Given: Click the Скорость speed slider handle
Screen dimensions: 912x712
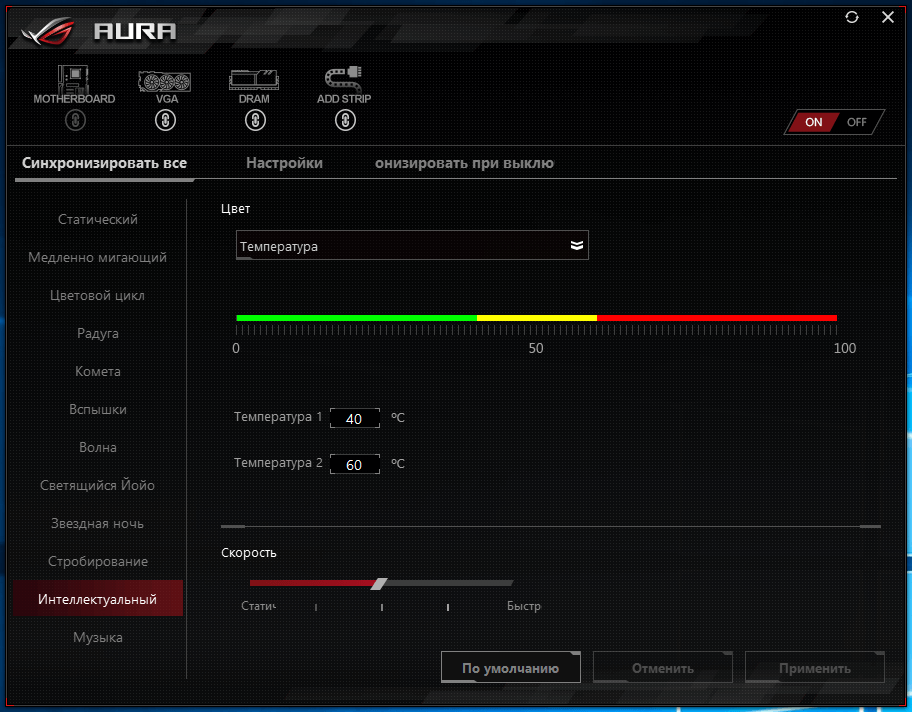Looking at the screenshot, I should pyautogui.click(x=378, y=584).
